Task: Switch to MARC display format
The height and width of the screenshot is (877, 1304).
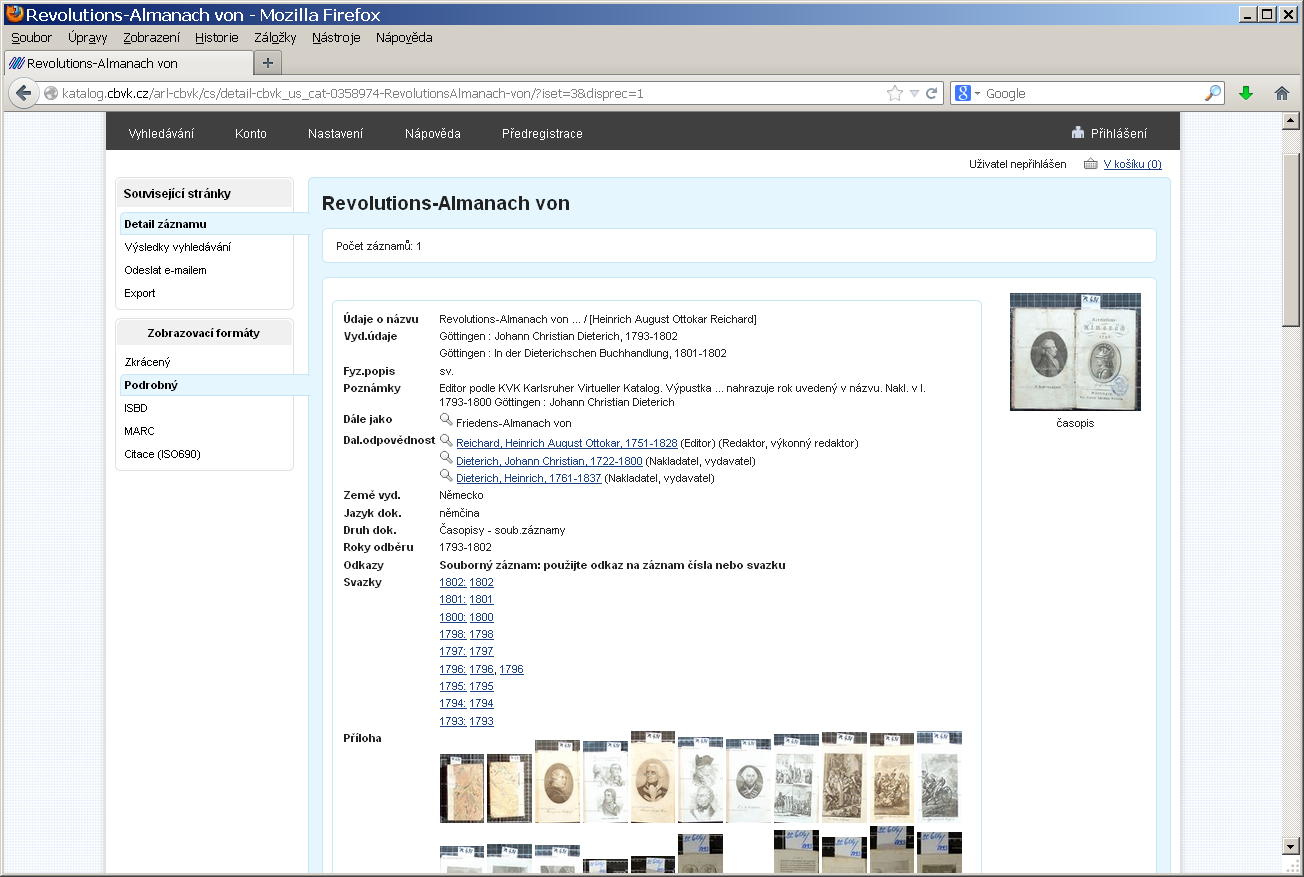Action: point(139,431)
